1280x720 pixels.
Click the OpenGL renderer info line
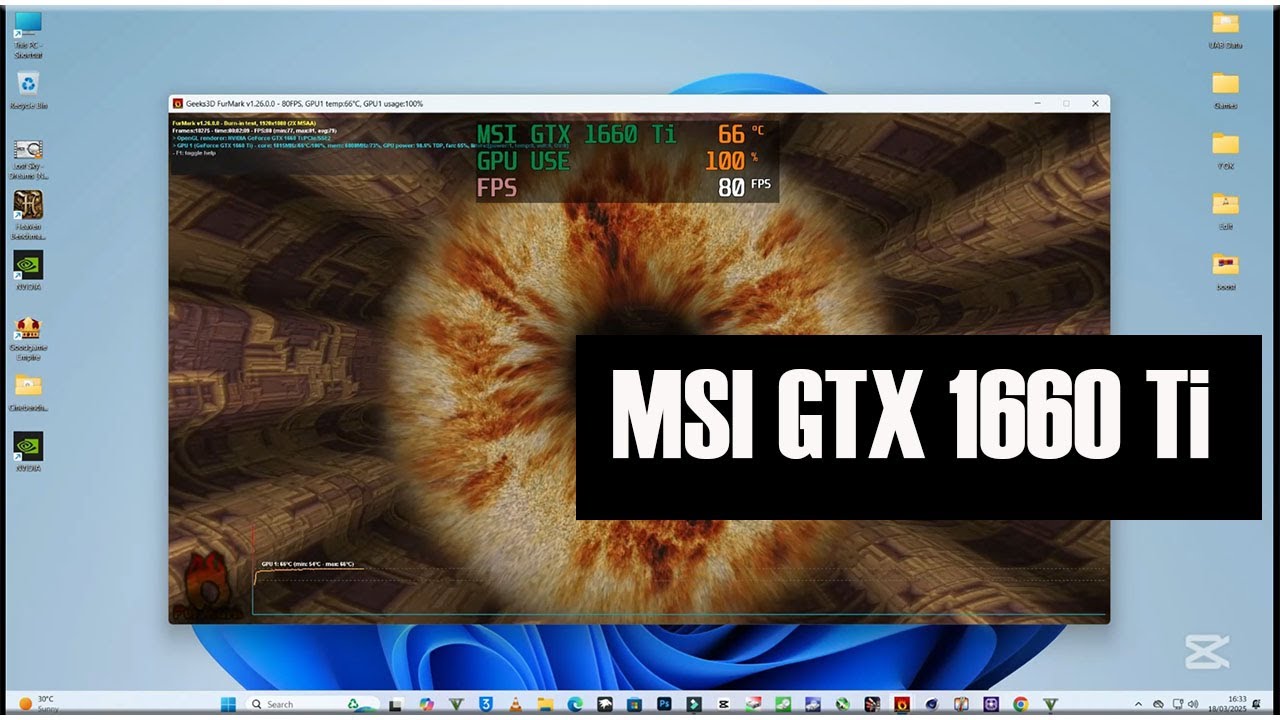[x=251, y=138]
